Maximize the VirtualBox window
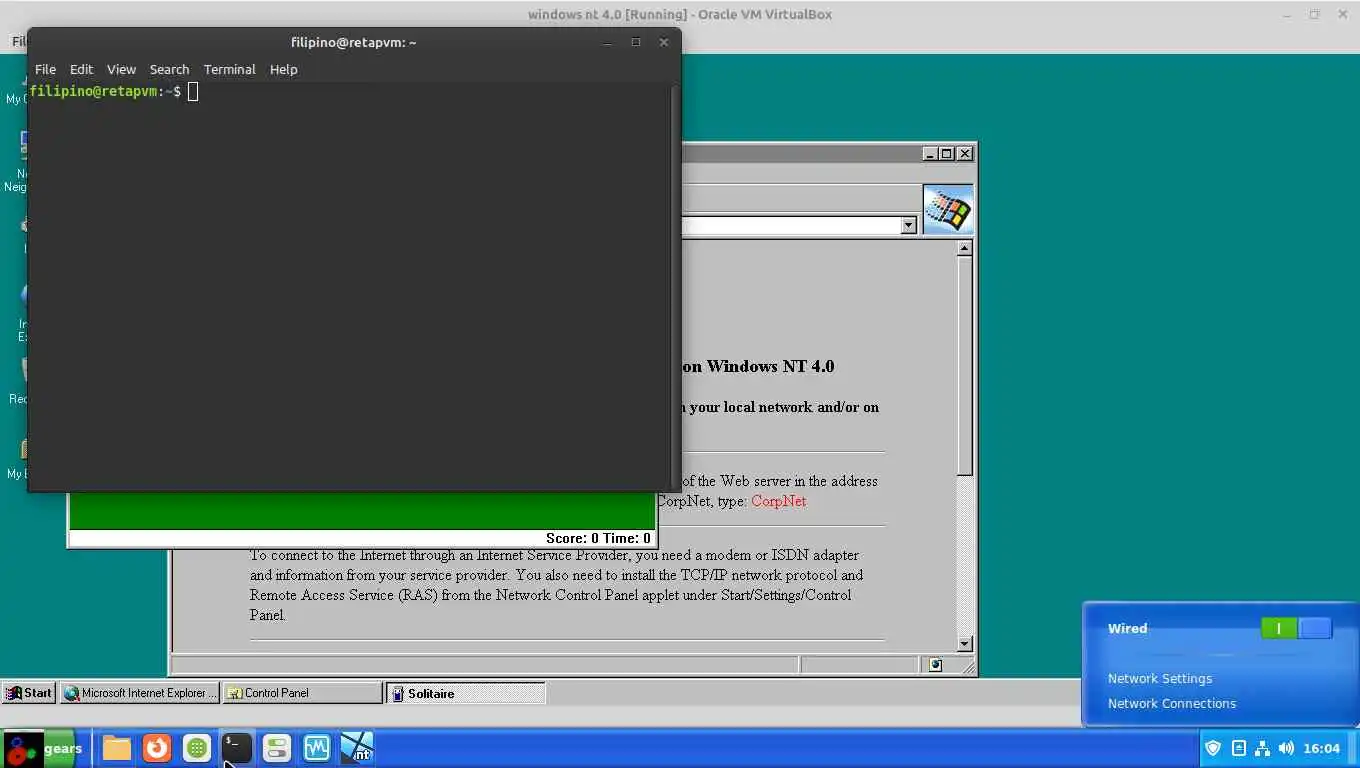Screen dimensions: 1360x768 click(1314, 14)
